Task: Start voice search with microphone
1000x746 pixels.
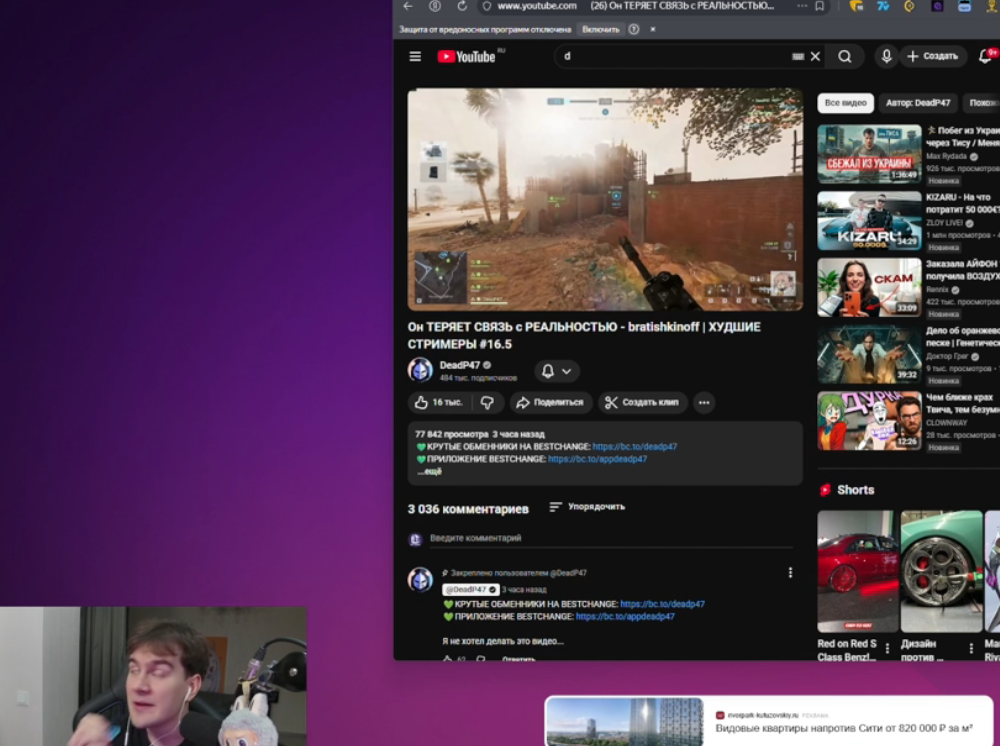Action: 886,57
